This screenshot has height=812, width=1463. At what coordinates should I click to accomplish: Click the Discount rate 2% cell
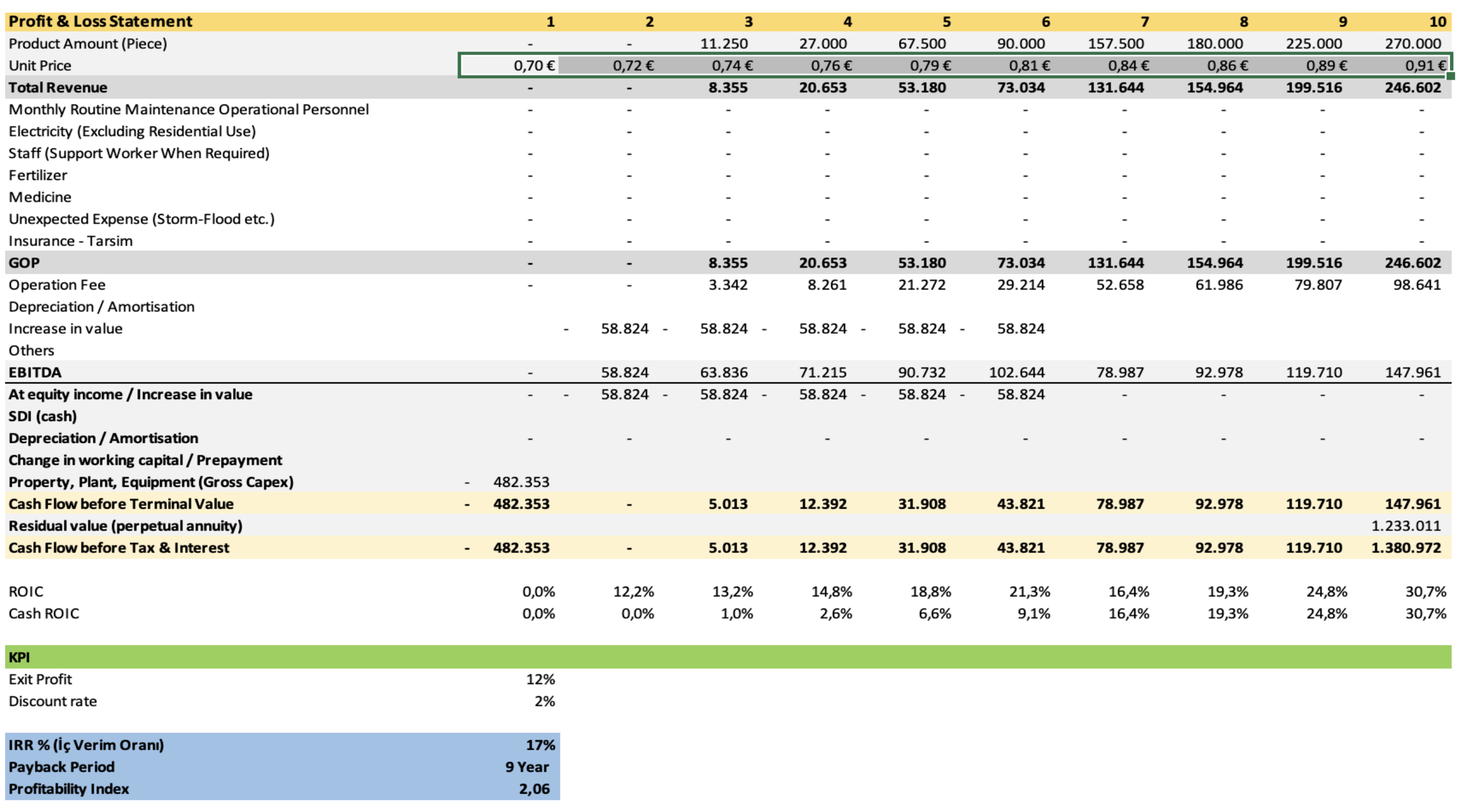[543, 701]
